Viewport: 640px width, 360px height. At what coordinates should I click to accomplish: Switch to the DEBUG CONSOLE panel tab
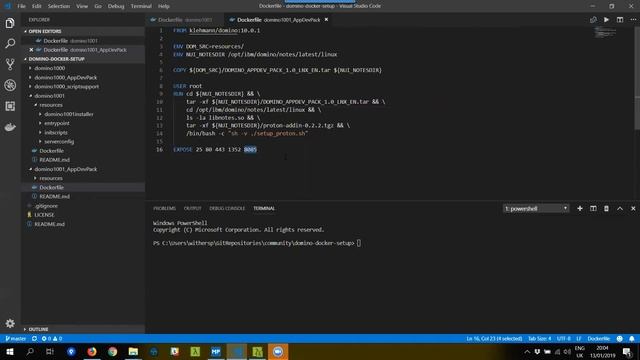(227, 209)
